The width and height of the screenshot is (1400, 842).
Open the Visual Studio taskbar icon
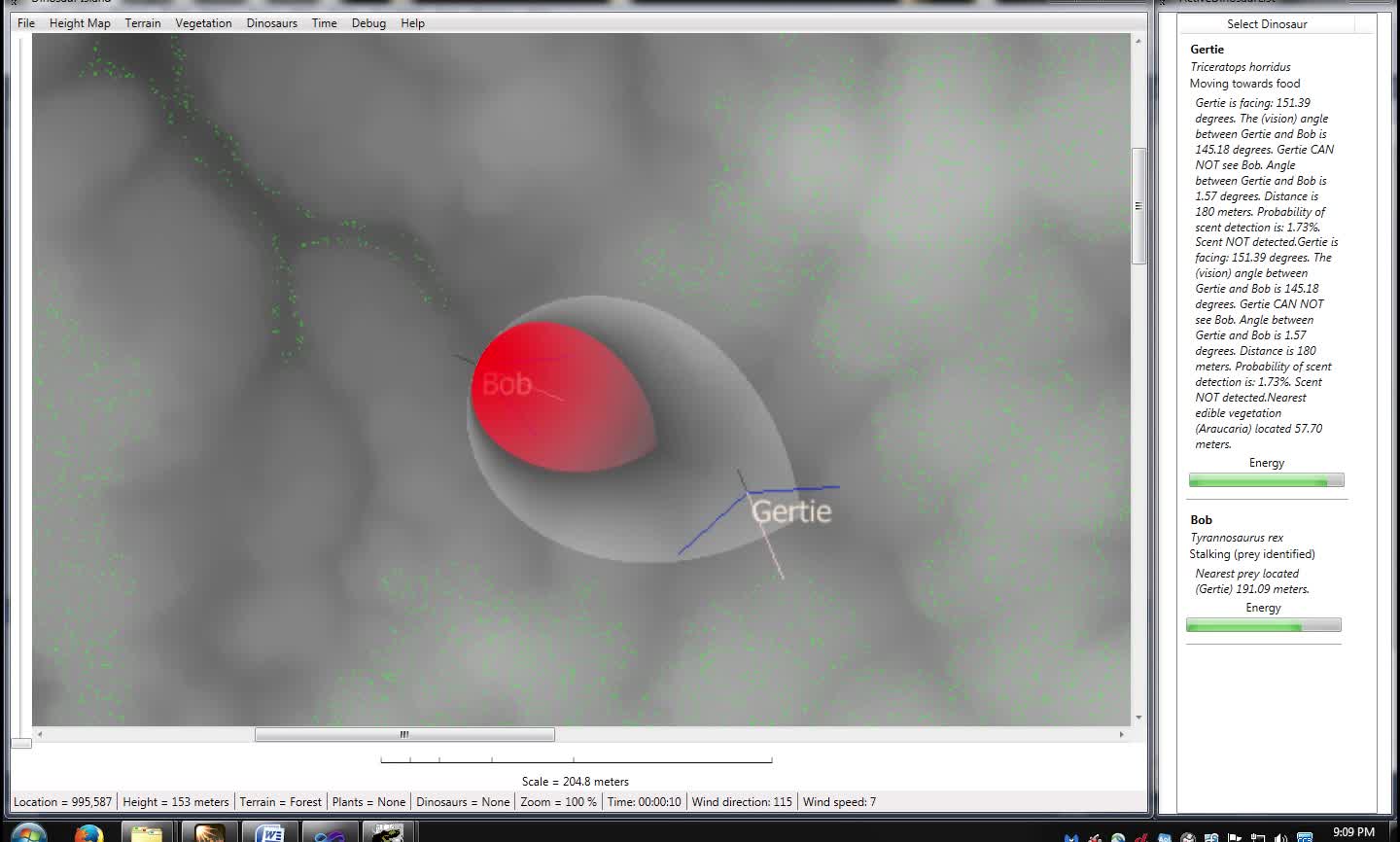tap(329, 833)
